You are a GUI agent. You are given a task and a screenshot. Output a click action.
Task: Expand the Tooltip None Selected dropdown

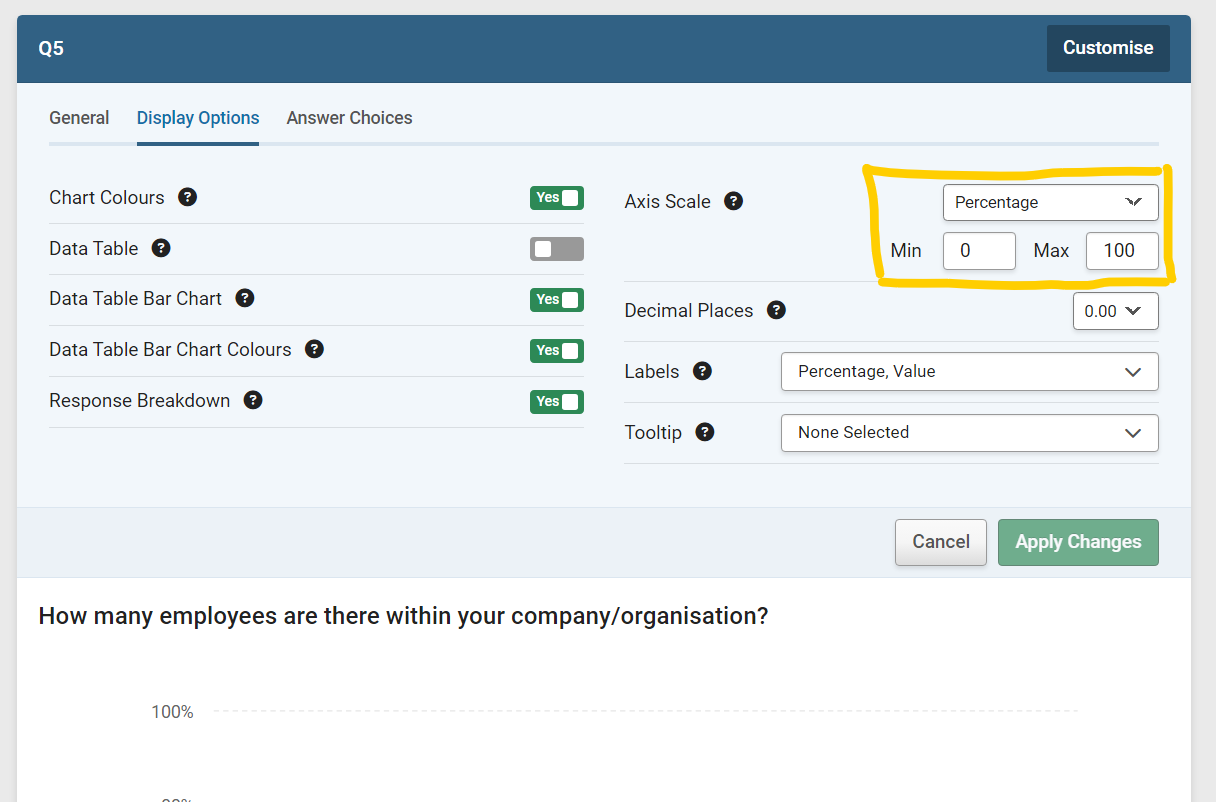click(969, 432)
